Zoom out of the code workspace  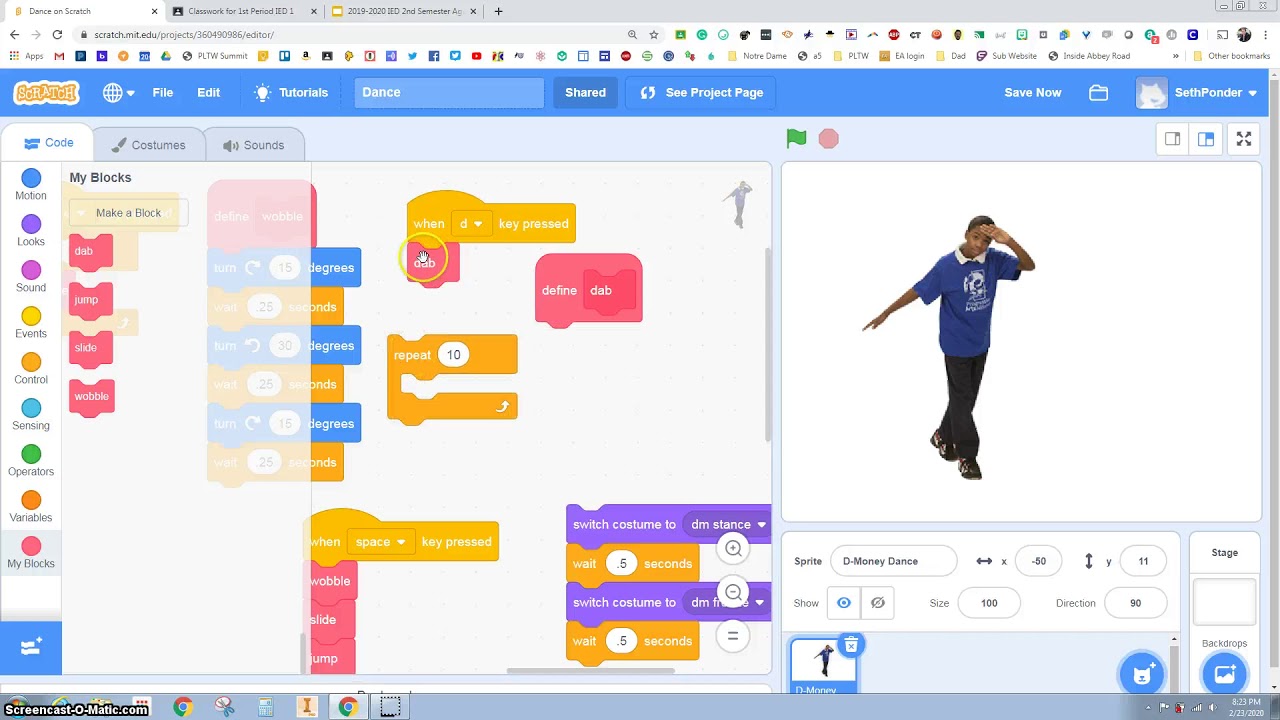(x=733, y=592)
